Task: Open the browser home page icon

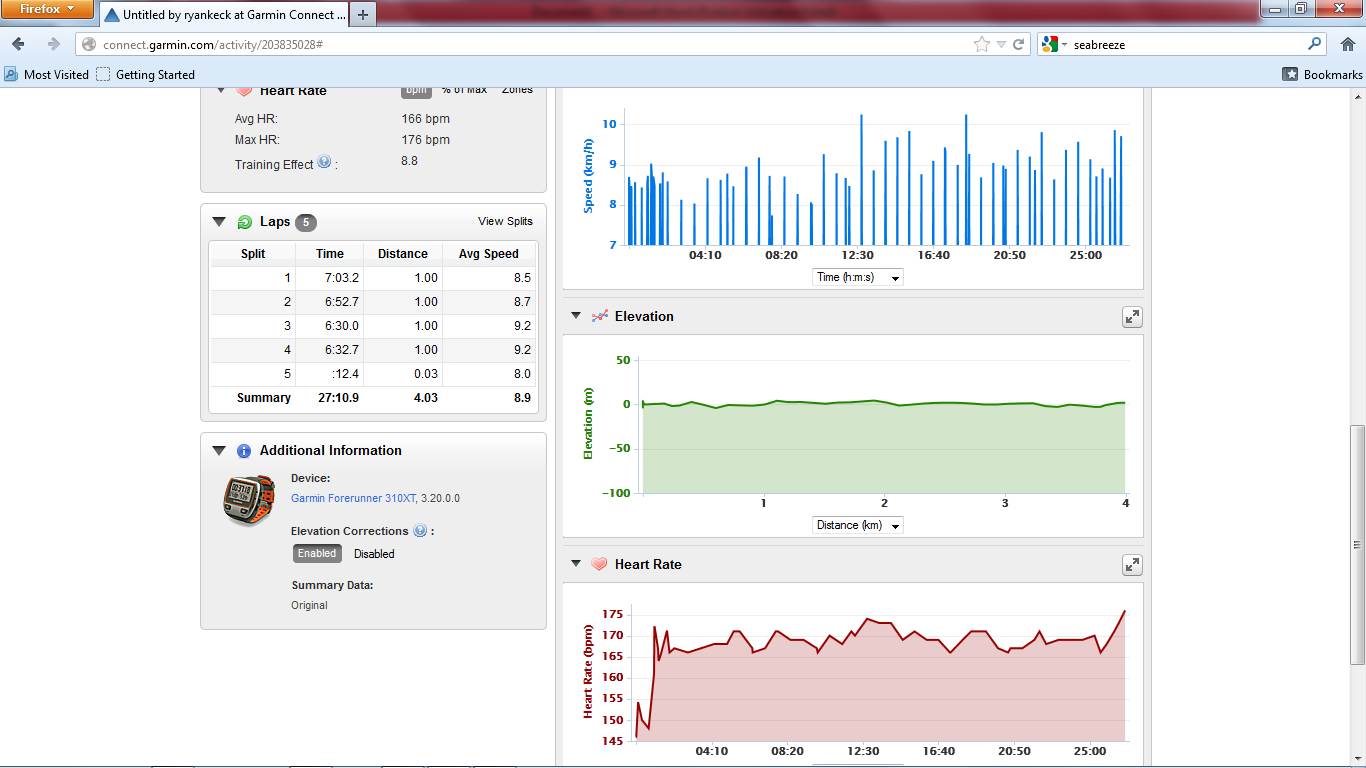Action: pos(1346,44)
